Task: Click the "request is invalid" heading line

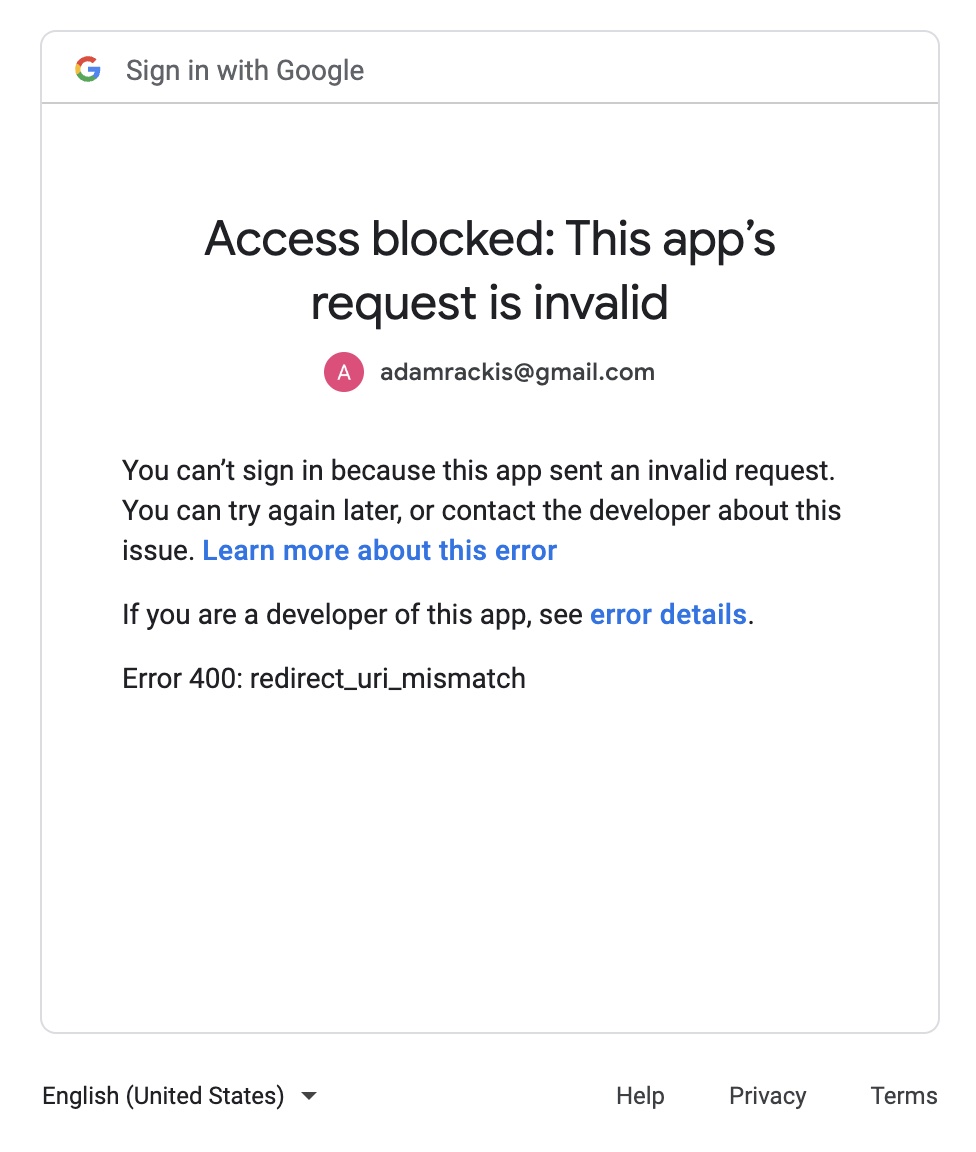Action: pos(490,302)
